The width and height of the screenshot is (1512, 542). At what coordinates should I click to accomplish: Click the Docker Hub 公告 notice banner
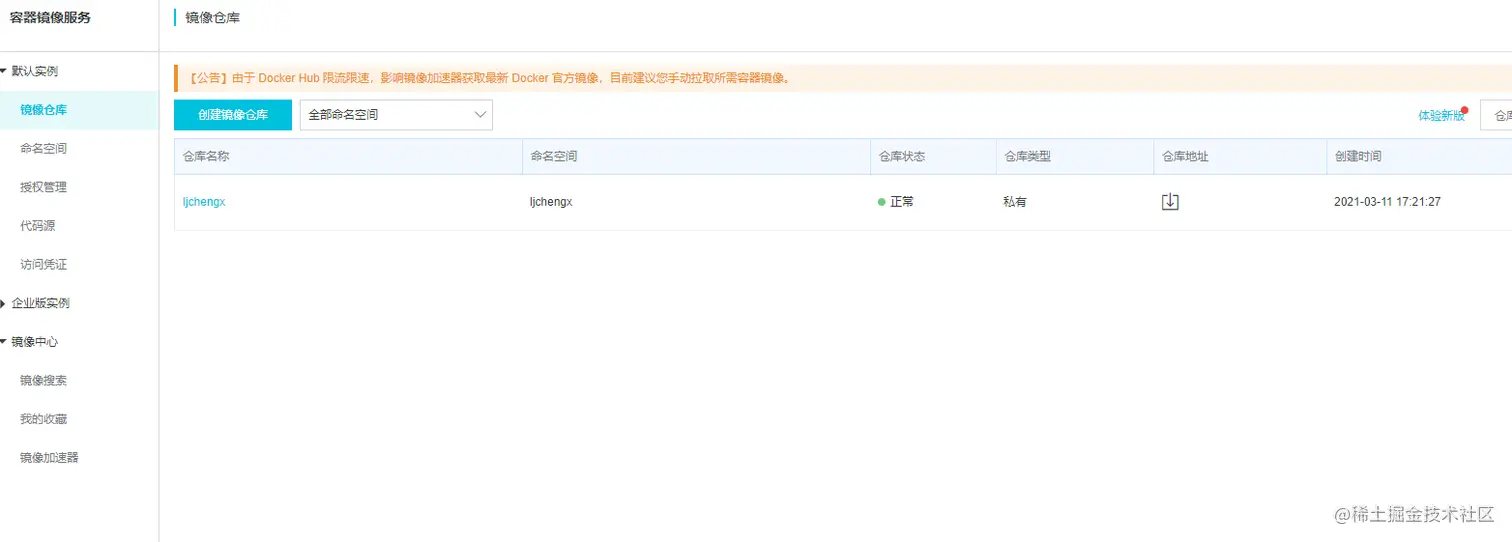coord(843,78)
